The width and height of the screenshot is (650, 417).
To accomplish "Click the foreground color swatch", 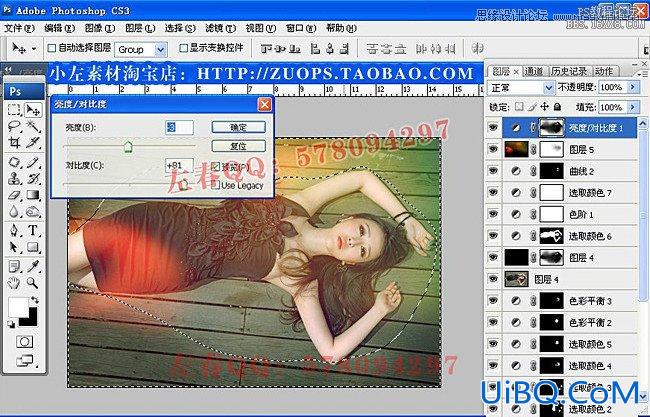I will pos(18,307).
